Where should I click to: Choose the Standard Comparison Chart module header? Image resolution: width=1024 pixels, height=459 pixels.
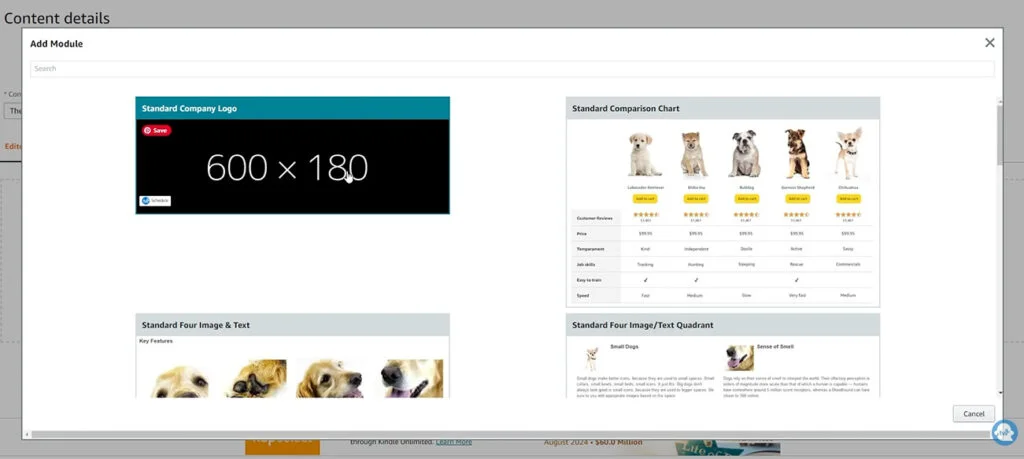coord(723,108)
